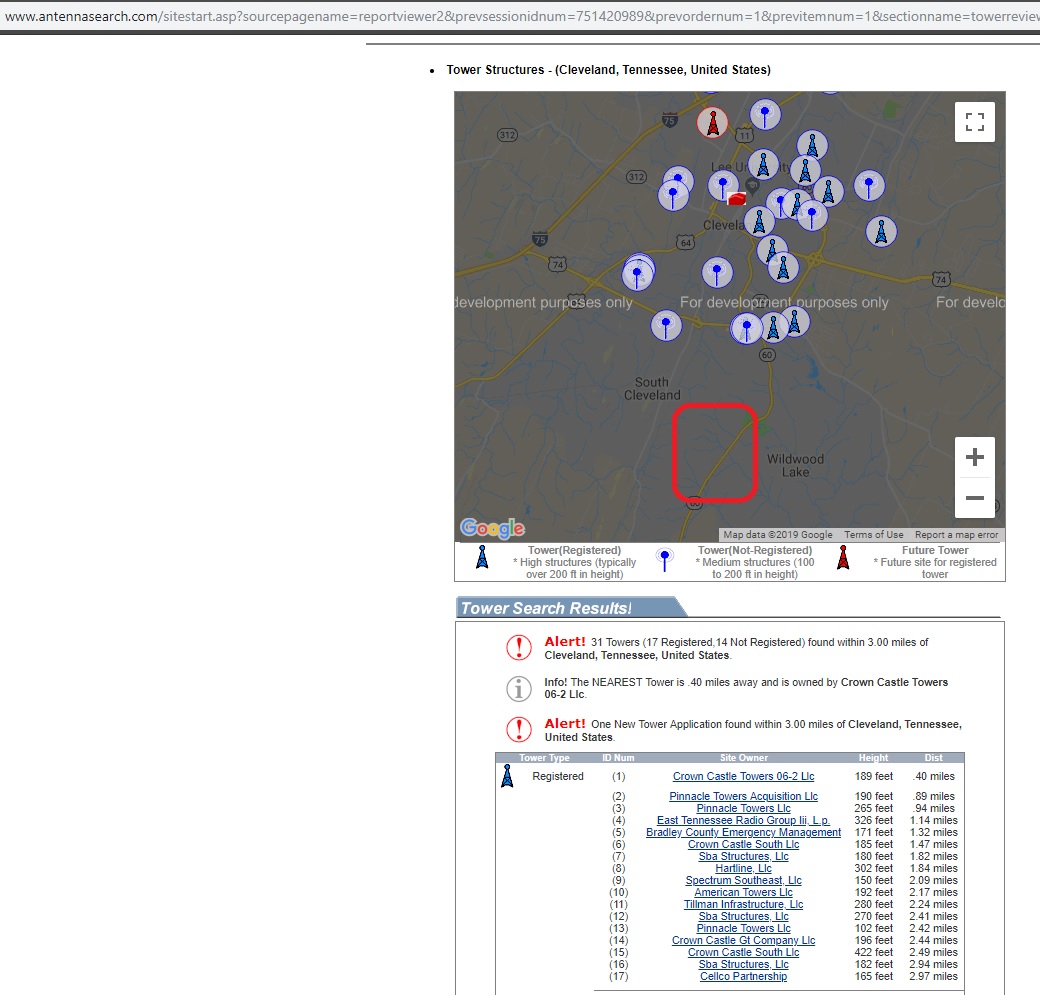Click the Site Owner column header
Image resolution: width=1040 pixels, height=995 pixels.
pos(744,758)
